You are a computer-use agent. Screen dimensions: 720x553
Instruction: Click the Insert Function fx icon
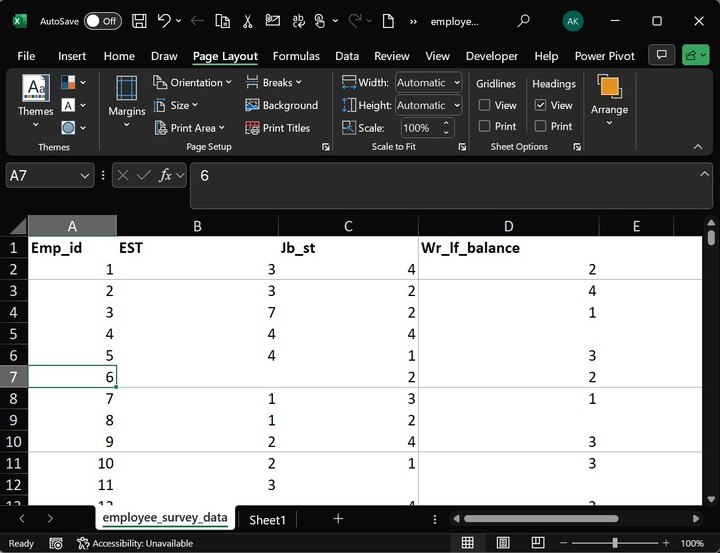point(166,175)
